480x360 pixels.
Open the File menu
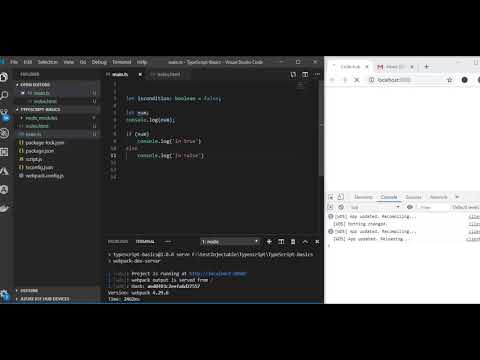click(14, 62)
